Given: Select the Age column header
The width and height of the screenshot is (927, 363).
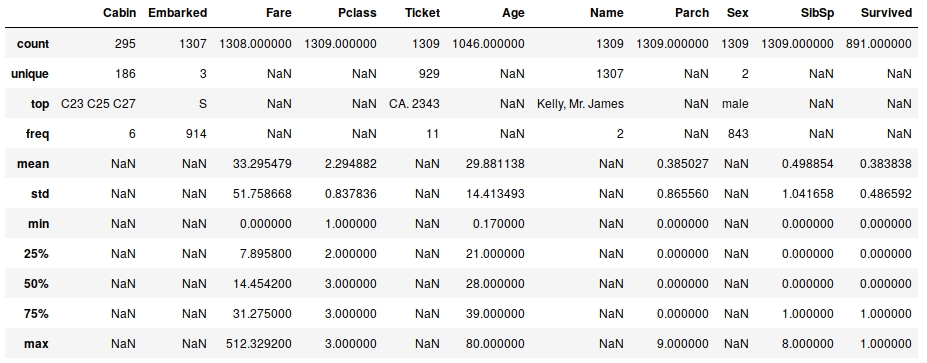Looking at the screenshot, I should pyautogui.click(x=513, y=13).
